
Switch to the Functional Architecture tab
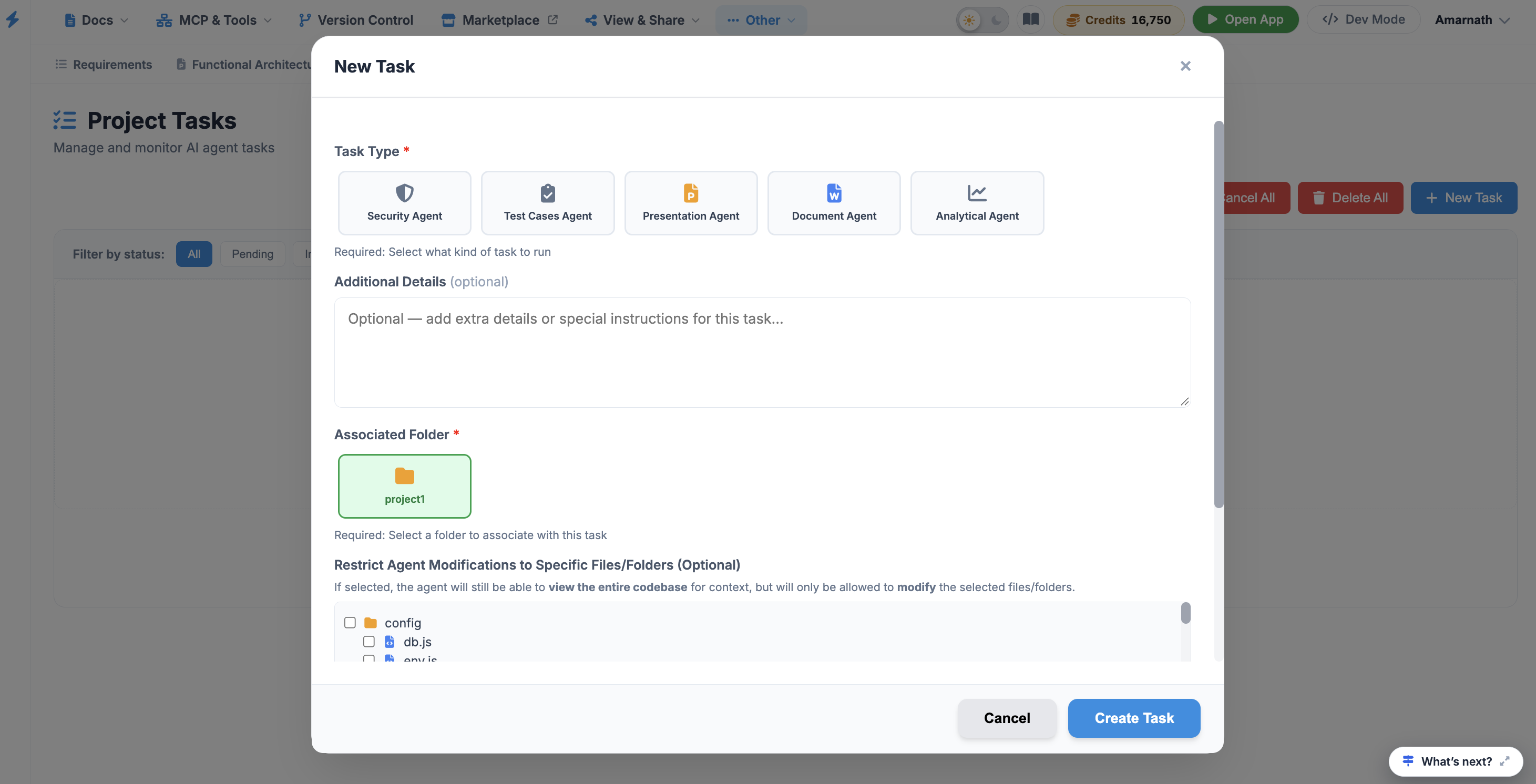point(244,65)
